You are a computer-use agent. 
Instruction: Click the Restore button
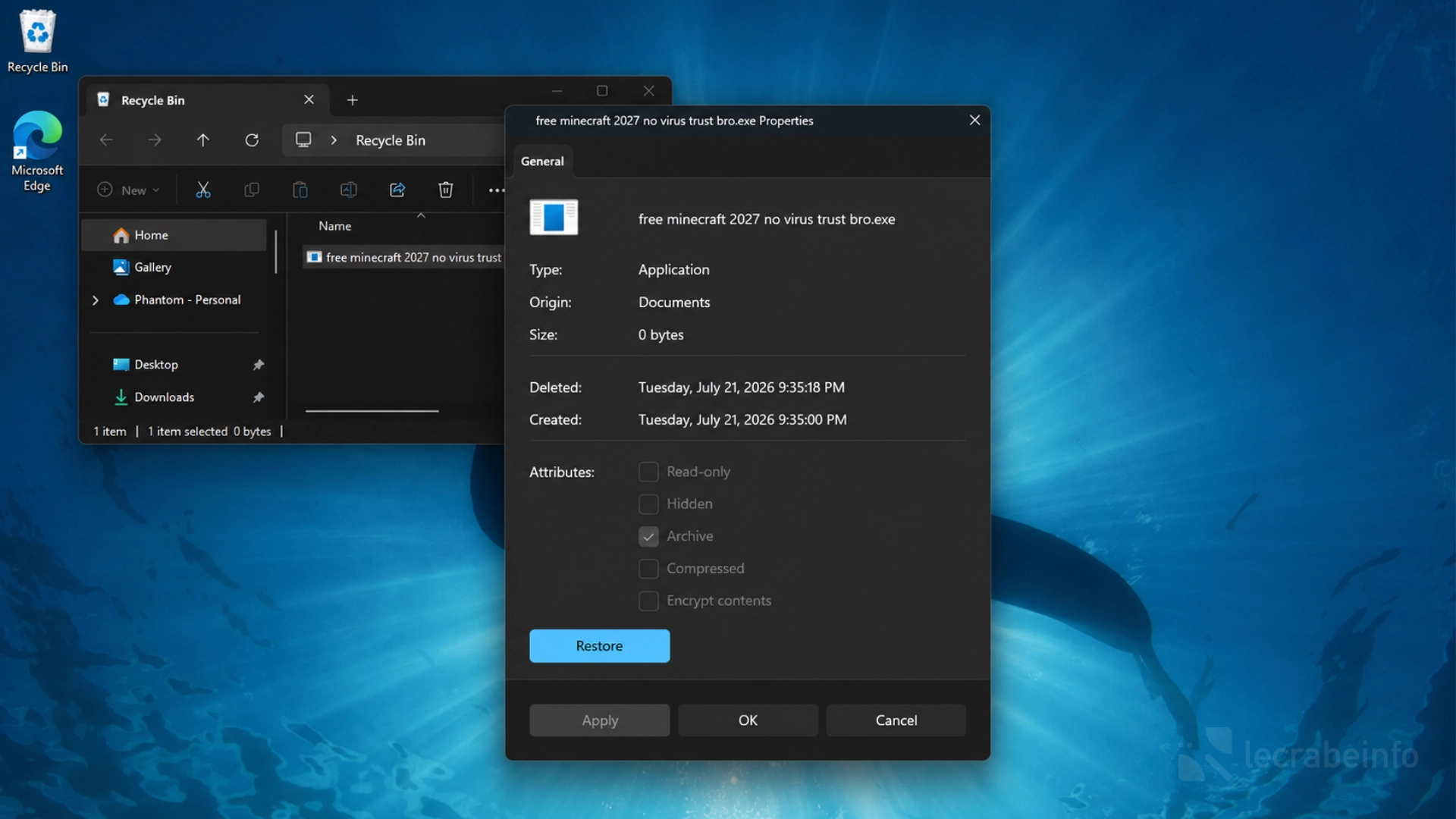point(599,646)
